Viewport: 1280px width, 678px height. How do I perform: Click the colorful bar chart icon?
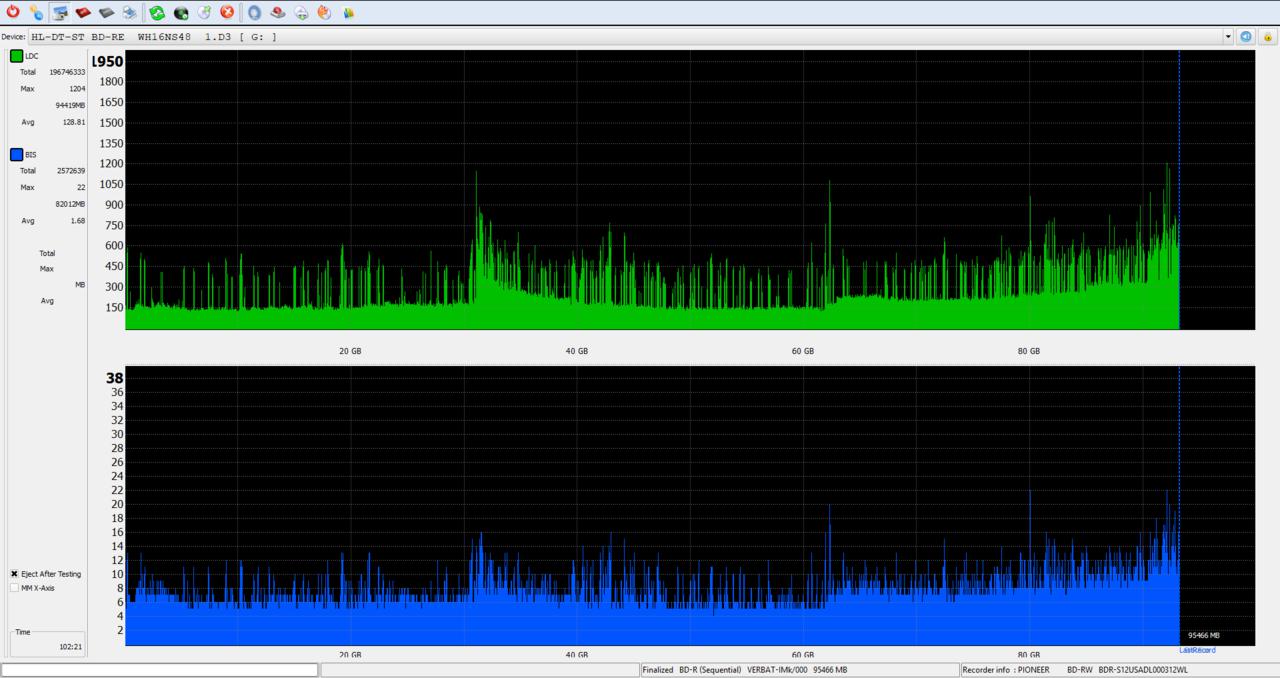[x=348, y=12]
